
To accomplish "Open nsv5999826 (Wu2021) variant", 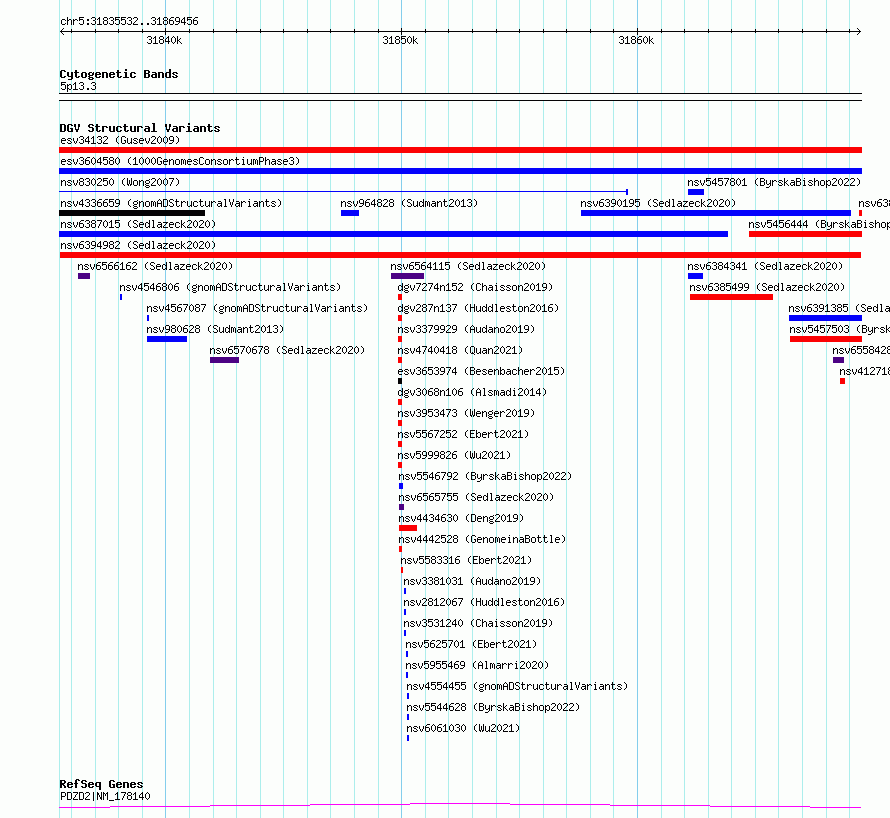I will (x=454, y=455).
